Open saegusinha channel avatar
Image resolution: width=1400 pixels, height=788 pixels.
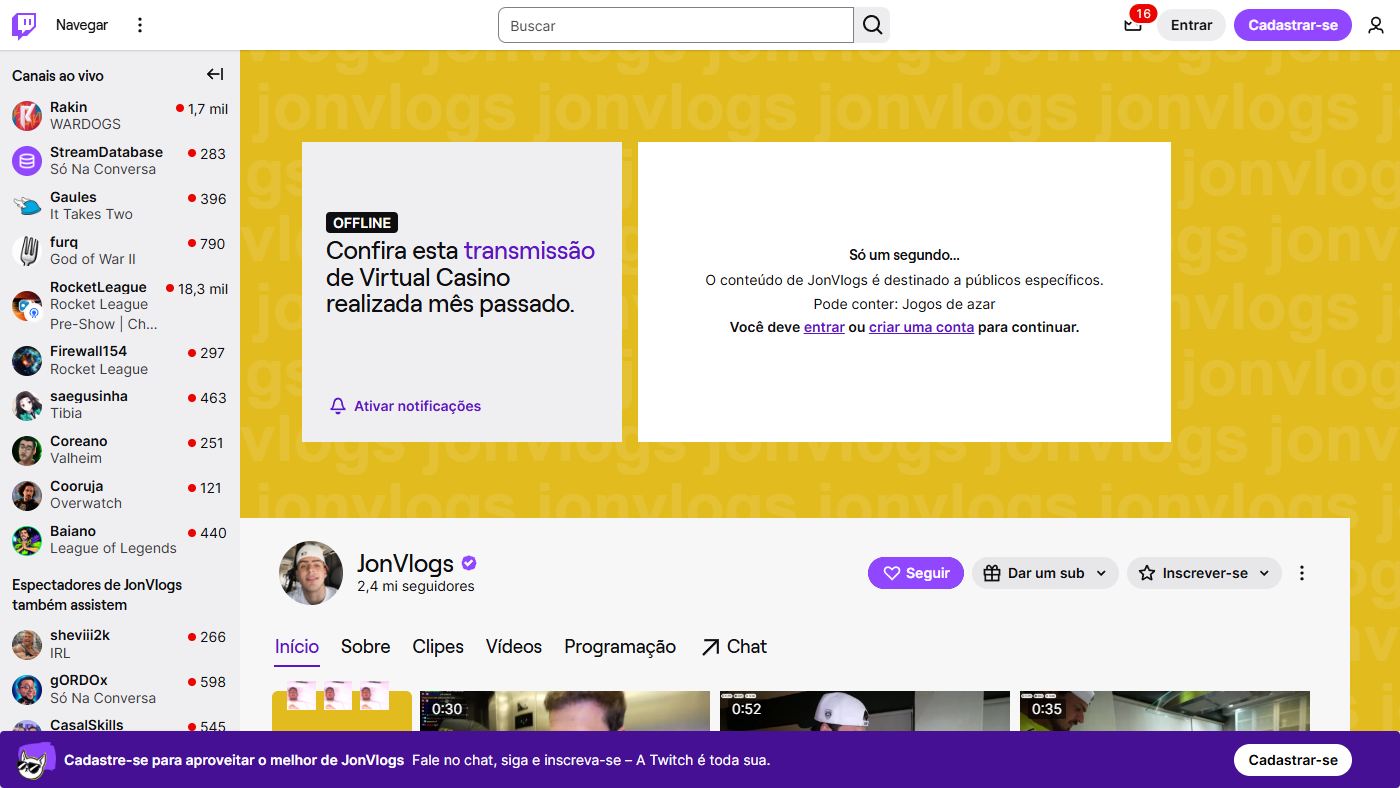(x=27, y=405)
